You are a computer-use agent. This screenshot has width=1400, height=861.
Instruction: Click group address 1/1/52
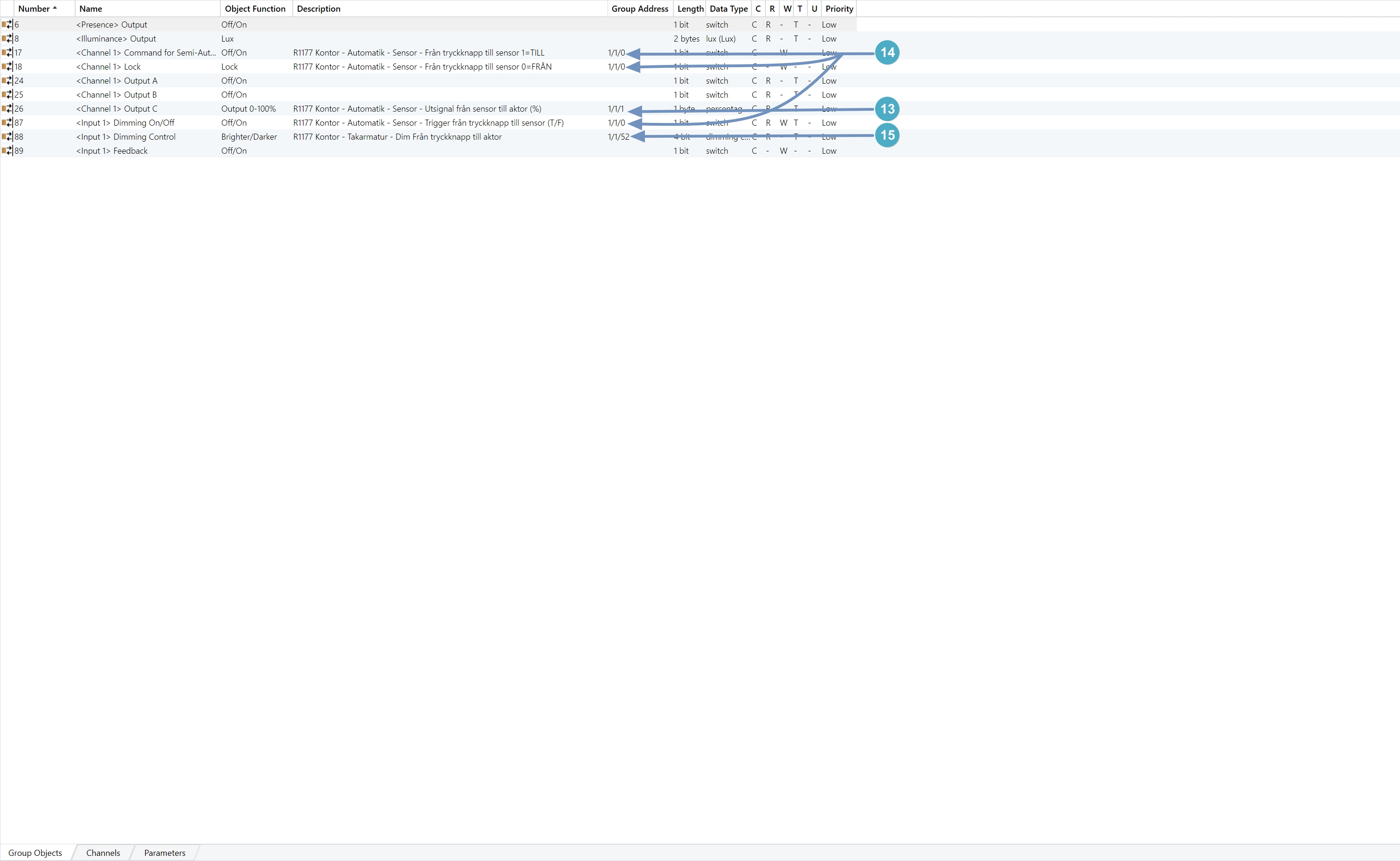[618, 137]
